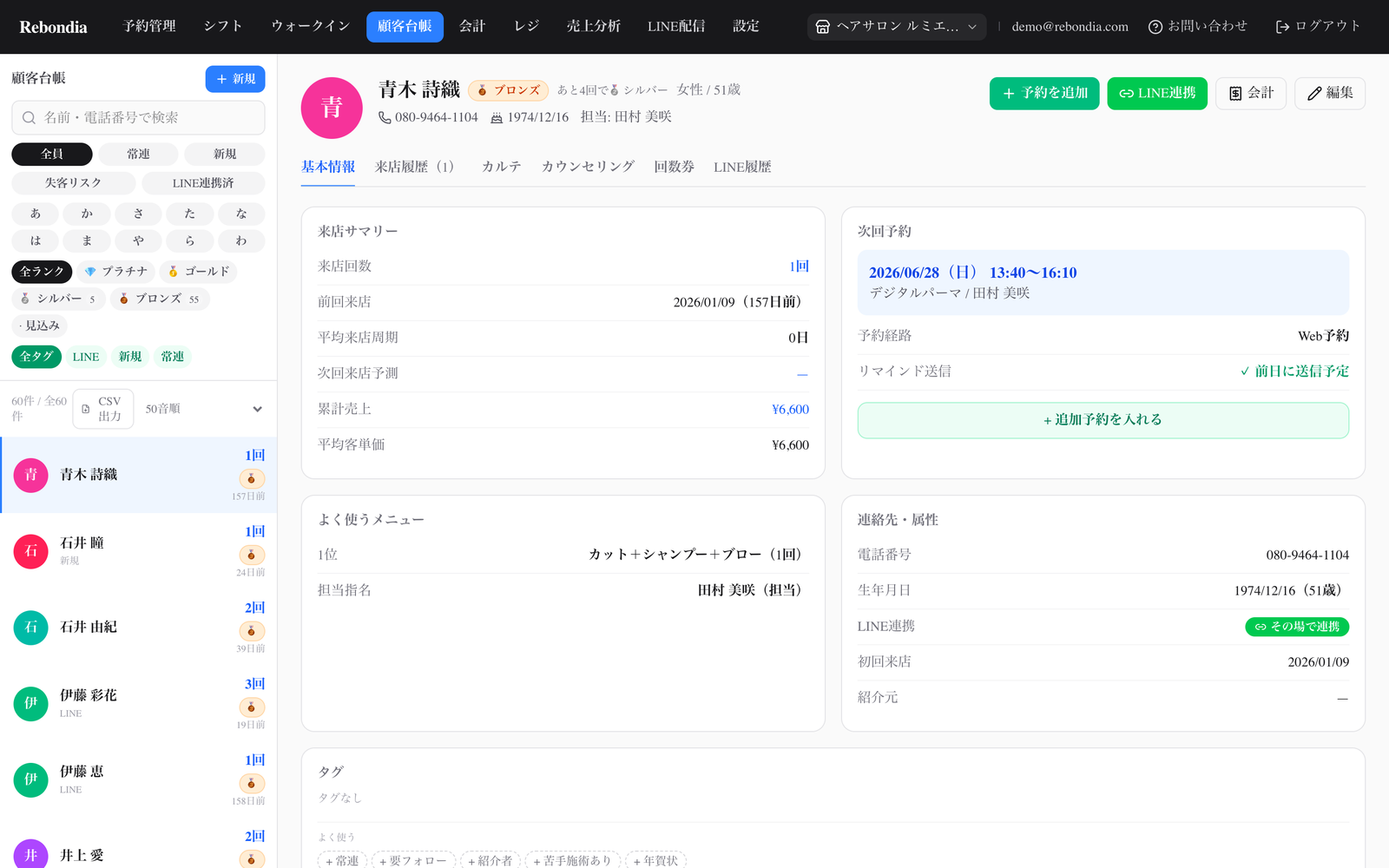Open the LINE配信 menu

[x=675, y=26]
